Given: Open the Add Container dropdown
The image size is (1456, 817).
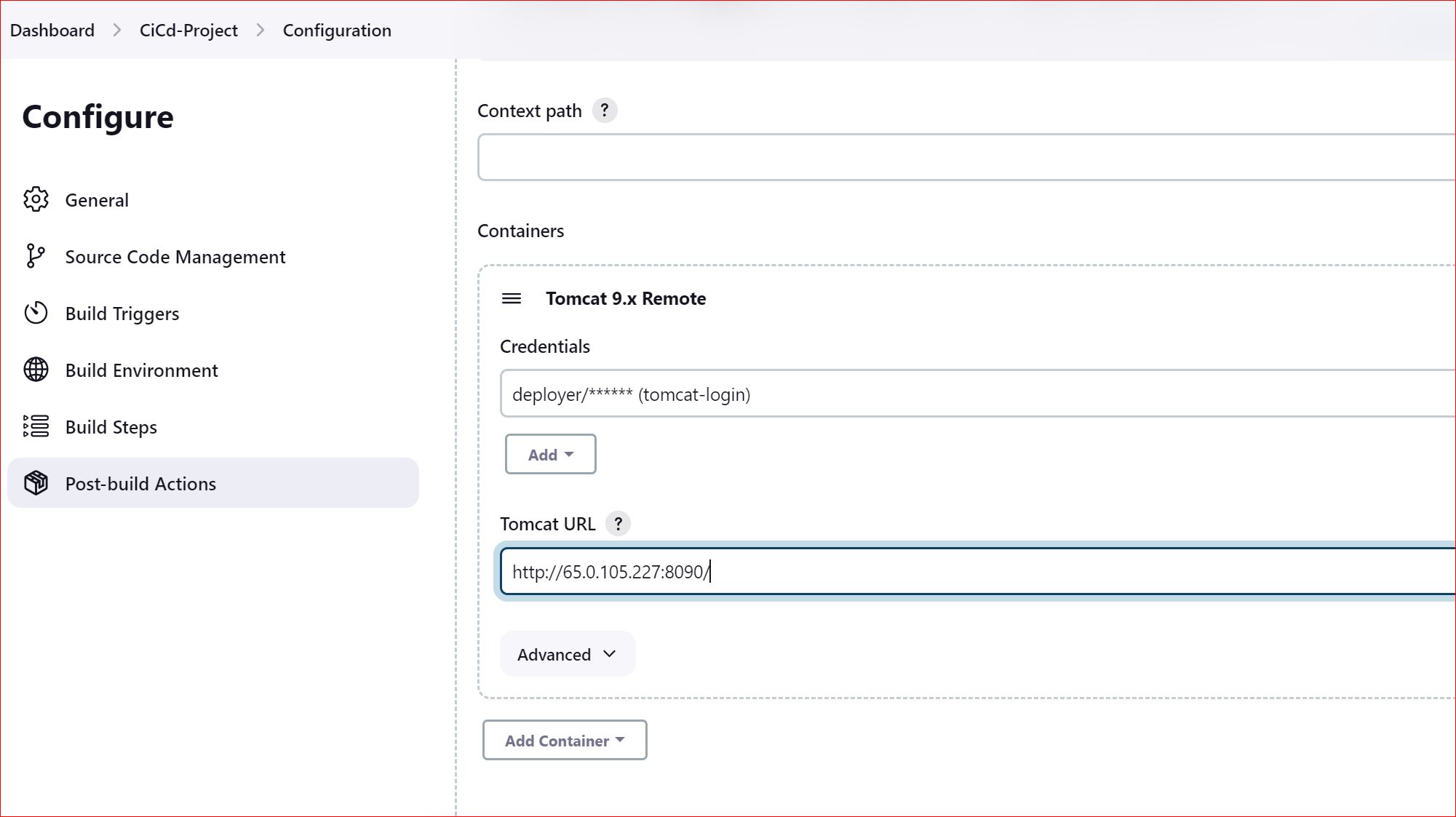Looking at the screenshot, I should coord(564,740).
